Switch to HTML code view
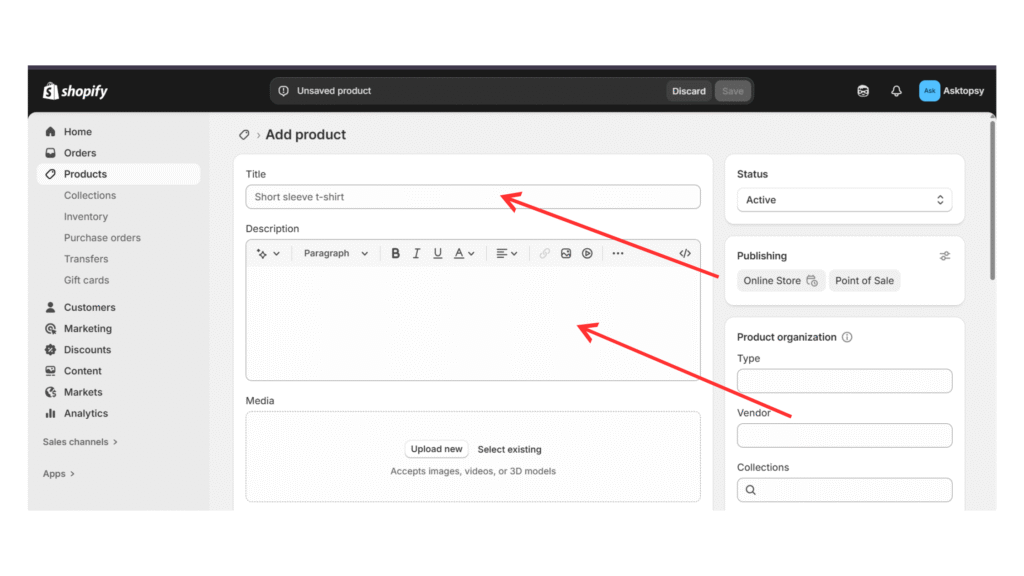 [685, 254]
